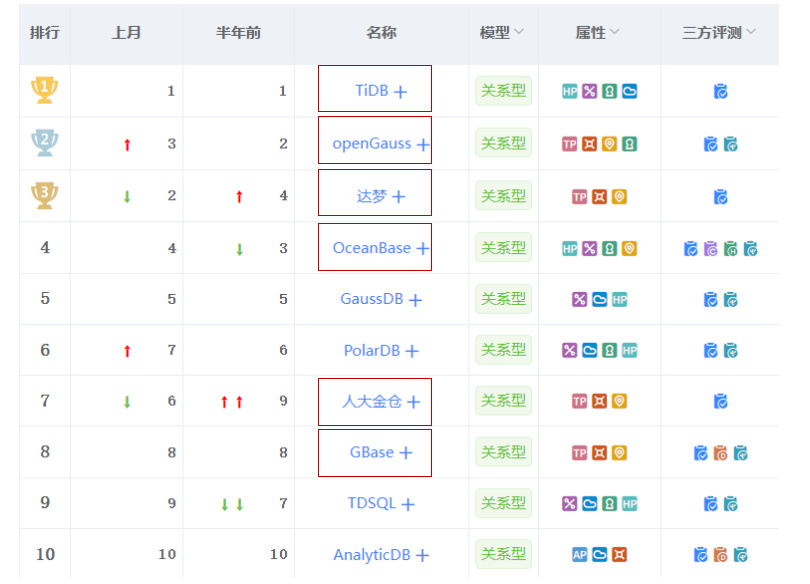
Task: Click the 关系型 tag in OceanBase row
Action: coord(503,248)
